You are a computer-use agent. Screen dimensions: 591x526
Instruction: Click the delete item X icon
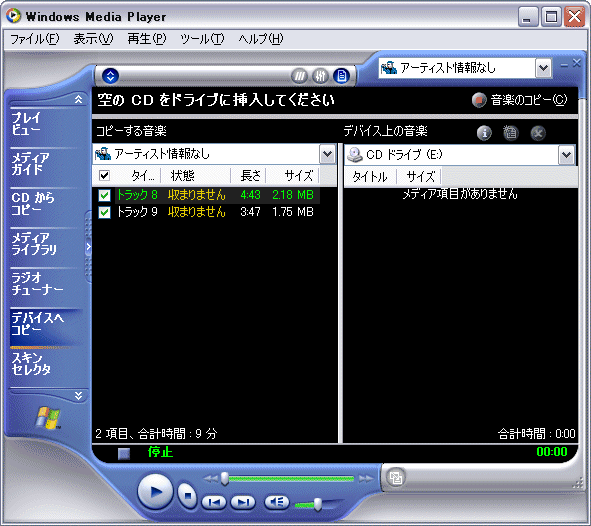point(538,133)
